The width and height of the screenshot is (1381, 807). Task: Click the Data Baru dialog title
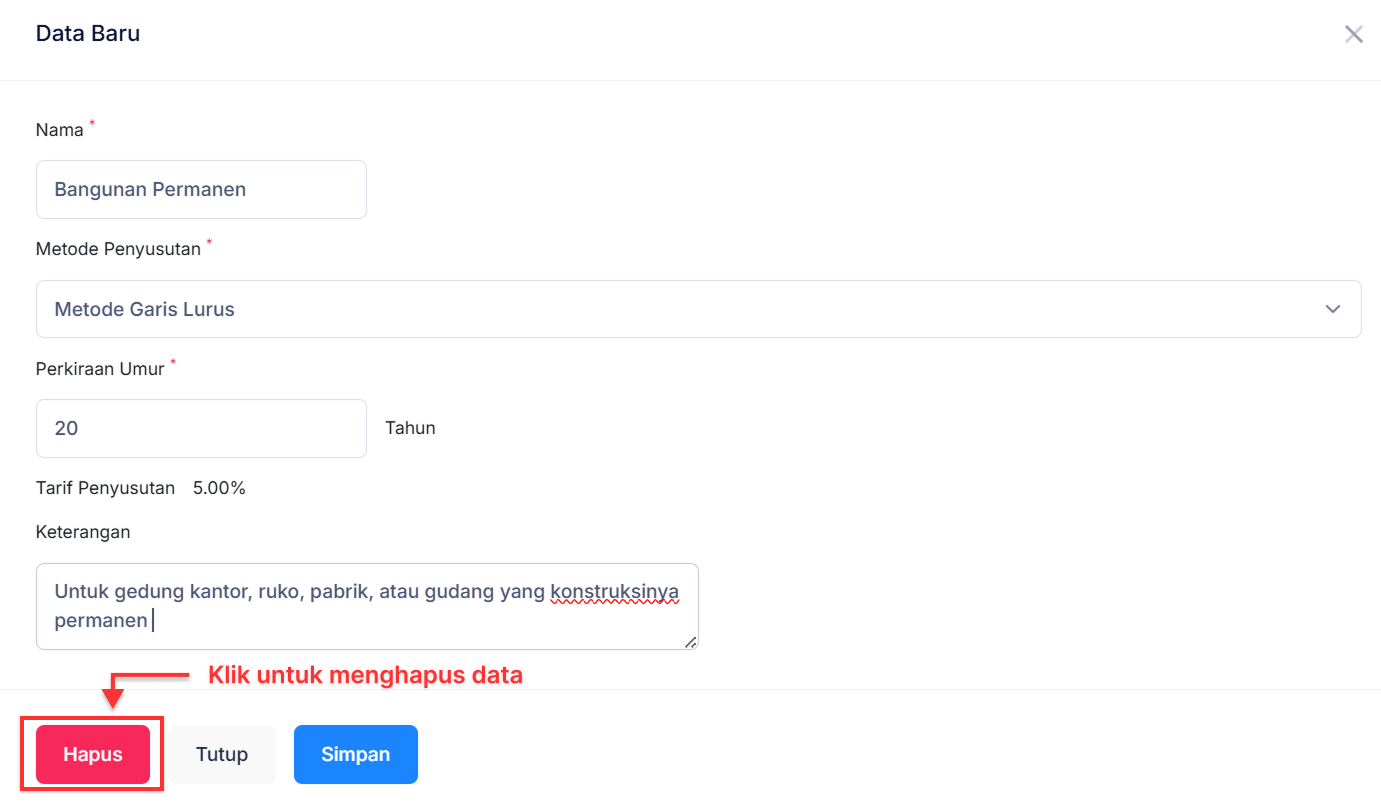click(88, 34)
